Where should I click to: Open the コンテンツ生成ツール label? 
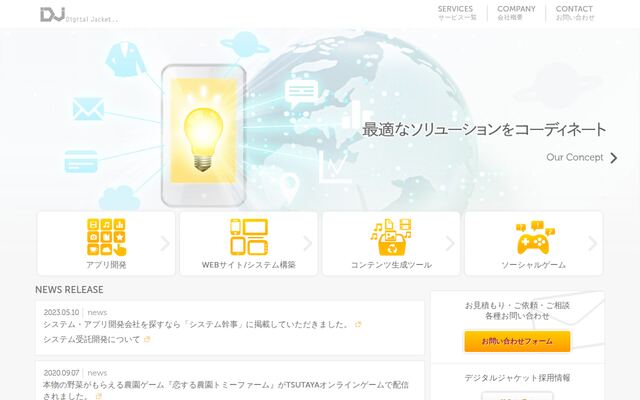(x=391, y=265)
